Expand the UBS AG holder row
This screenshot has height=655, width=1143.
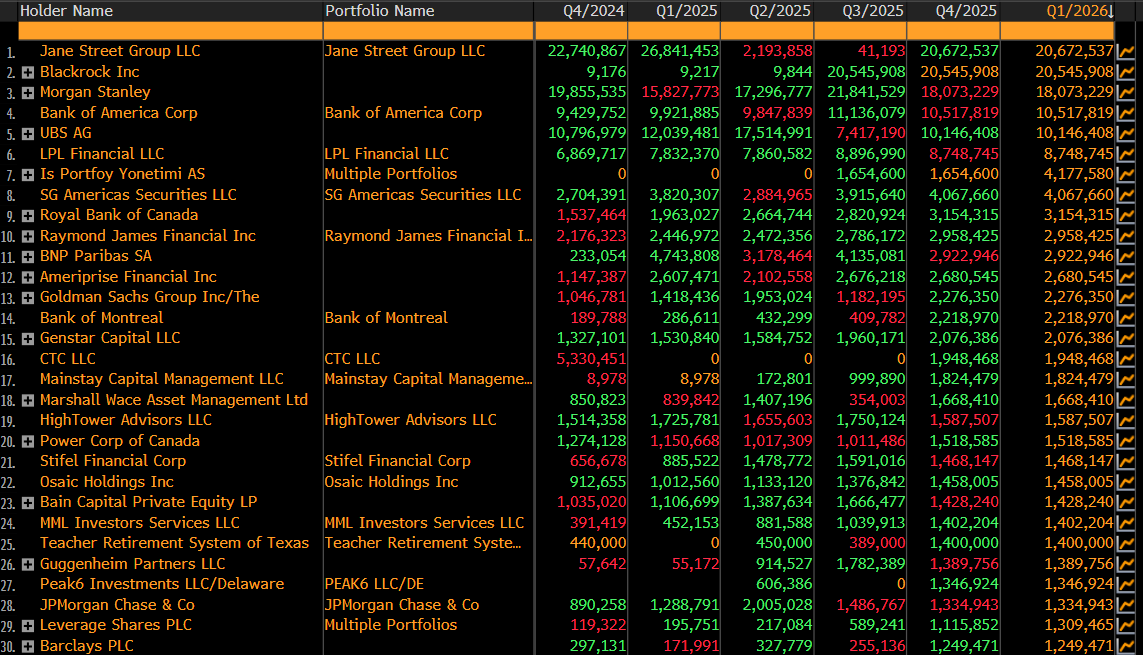pyautogui.click(x=28, y=133)
